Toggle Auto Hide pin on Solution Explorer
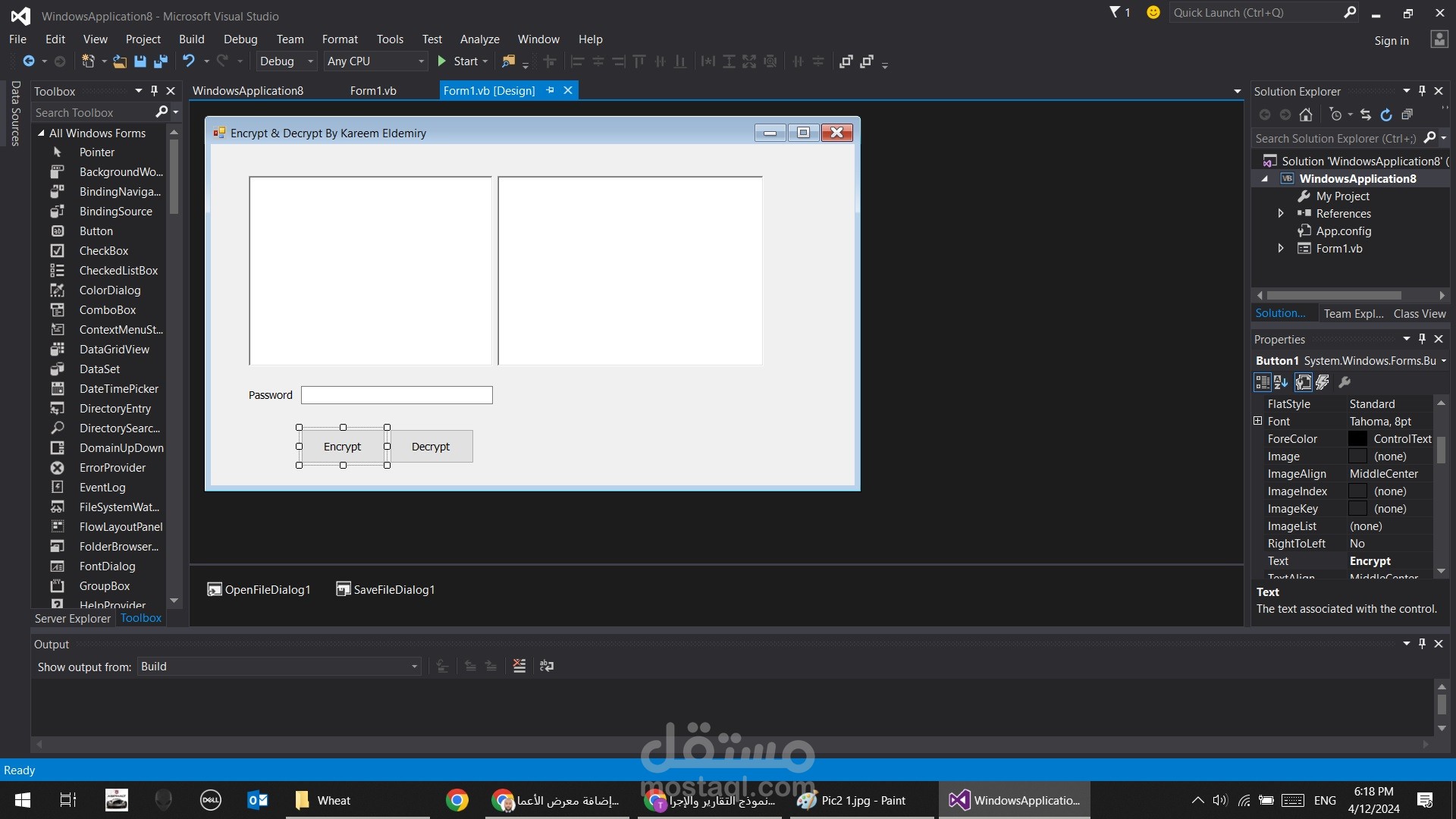 click(x=1422, y=91)
